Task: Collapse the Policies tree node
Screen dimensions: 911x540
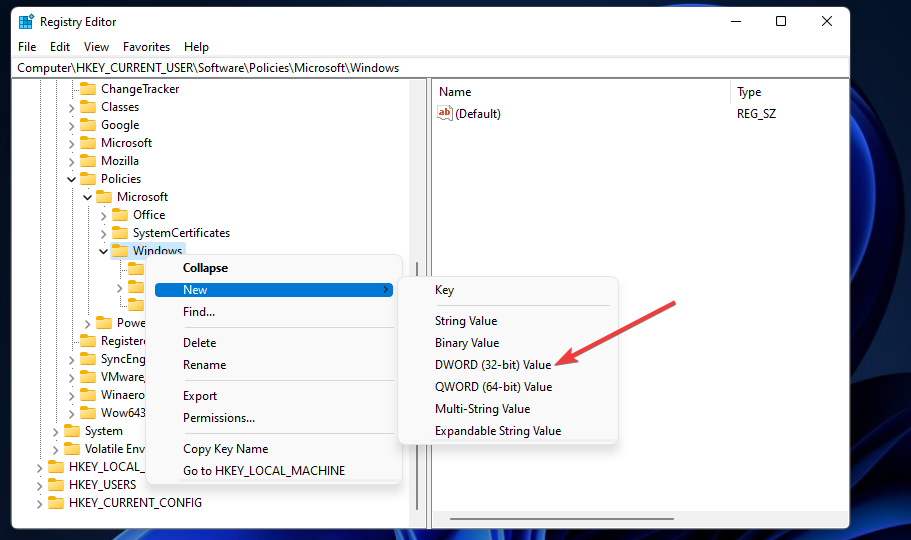Action: [x=72, y=179]
